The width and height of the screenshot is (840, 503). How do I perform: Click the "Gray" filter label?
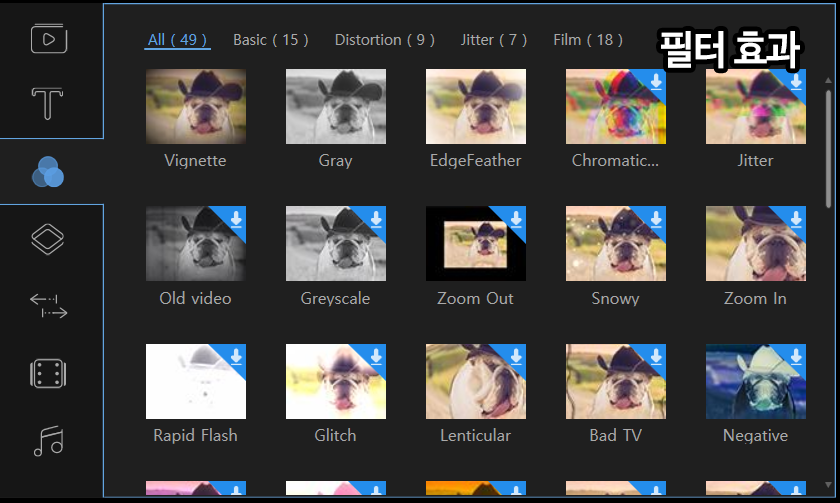click(335, 161)
